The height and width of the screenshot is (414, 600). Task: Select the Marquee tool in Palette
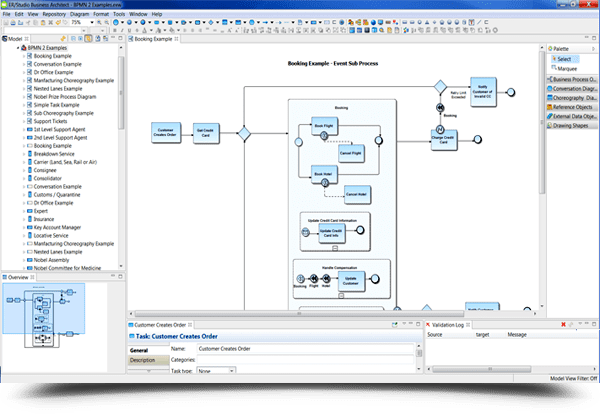click(566, 69)
